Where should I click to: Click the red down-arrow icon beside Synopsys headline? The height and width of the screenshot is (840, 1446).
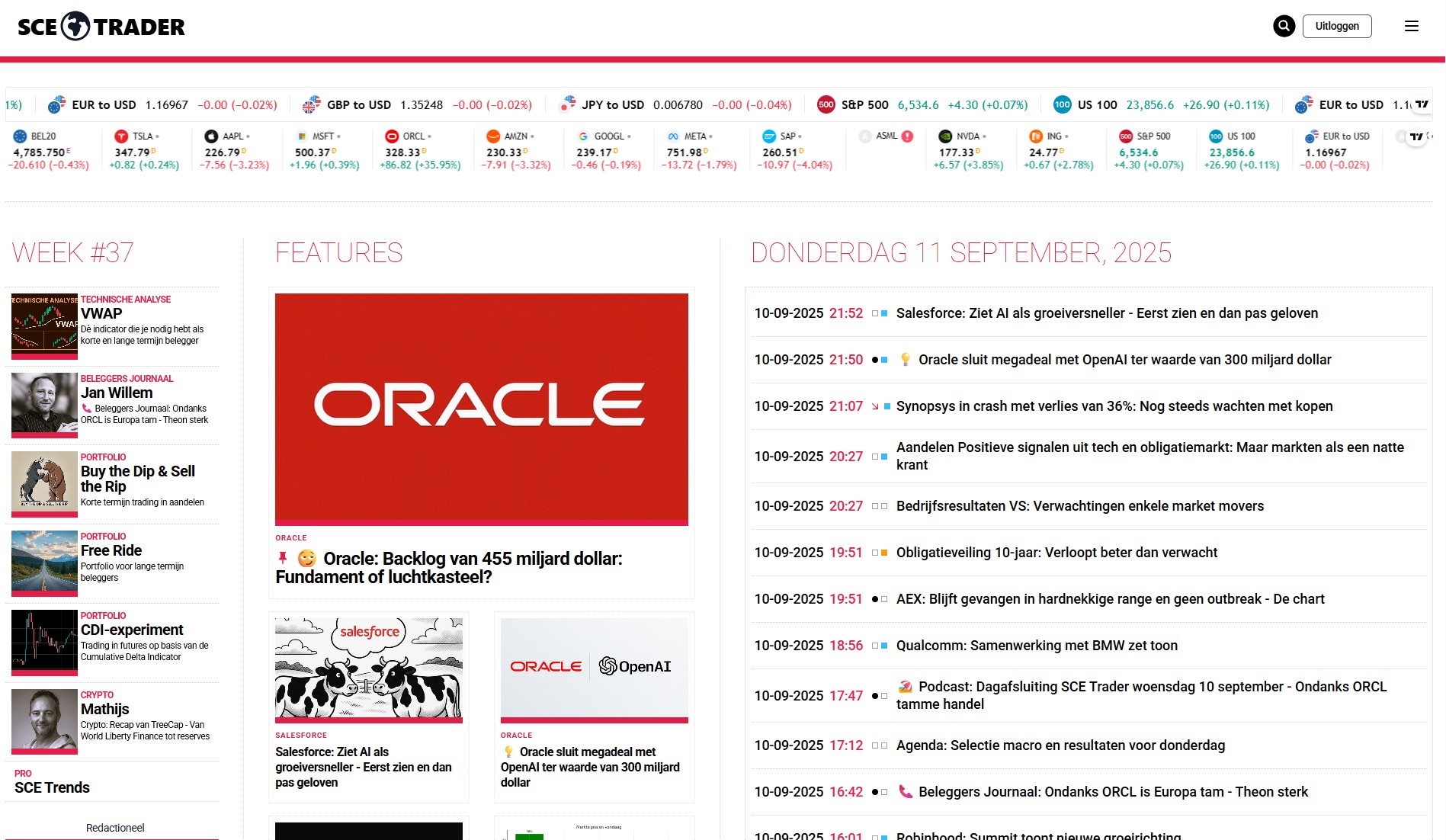coord(875,407)
